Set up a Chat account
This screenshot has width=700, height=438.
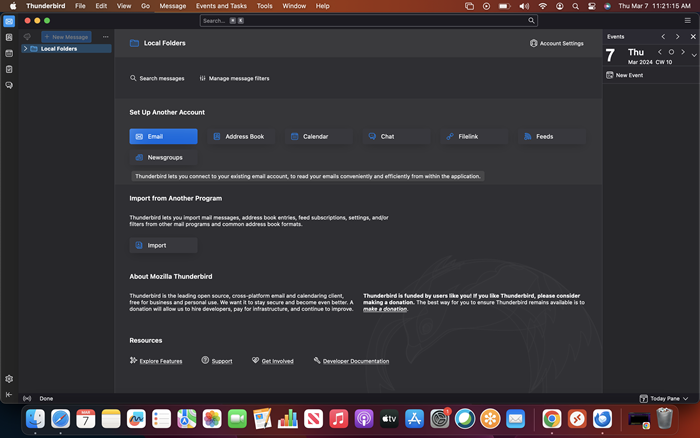tap(396, 136)
